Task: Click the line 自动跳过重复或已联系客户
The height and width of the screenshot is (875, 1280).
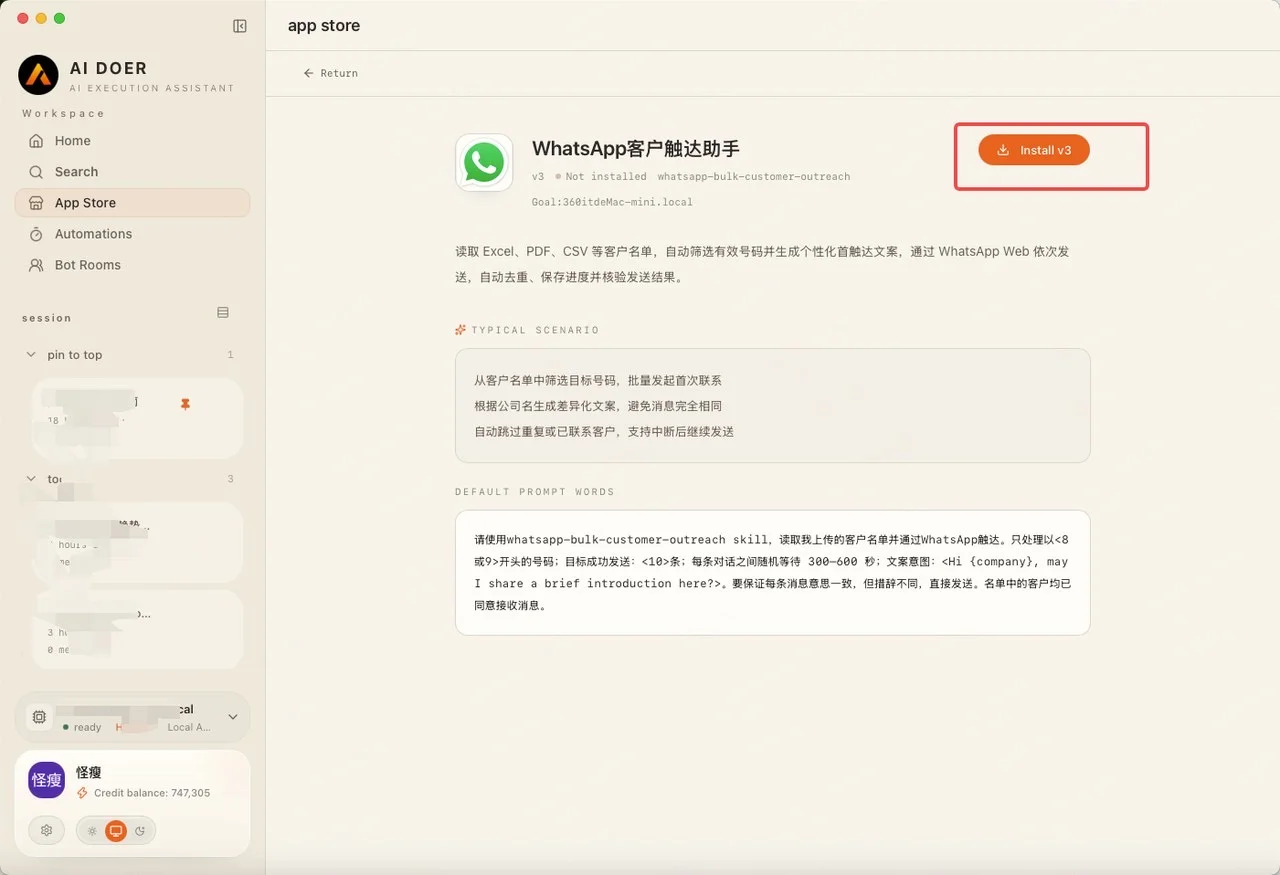Action: click(x=604, y=432)
